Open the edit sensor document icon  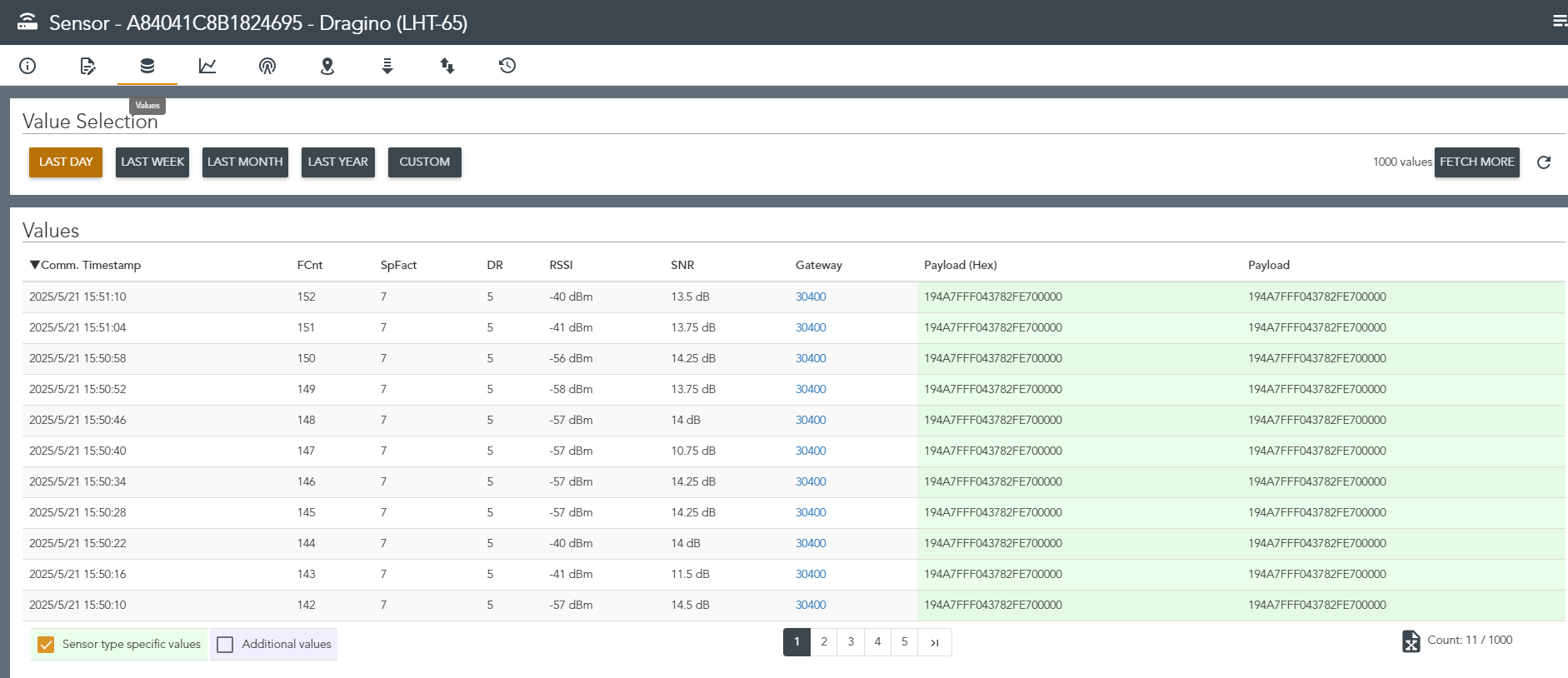[x=87, y=66]
